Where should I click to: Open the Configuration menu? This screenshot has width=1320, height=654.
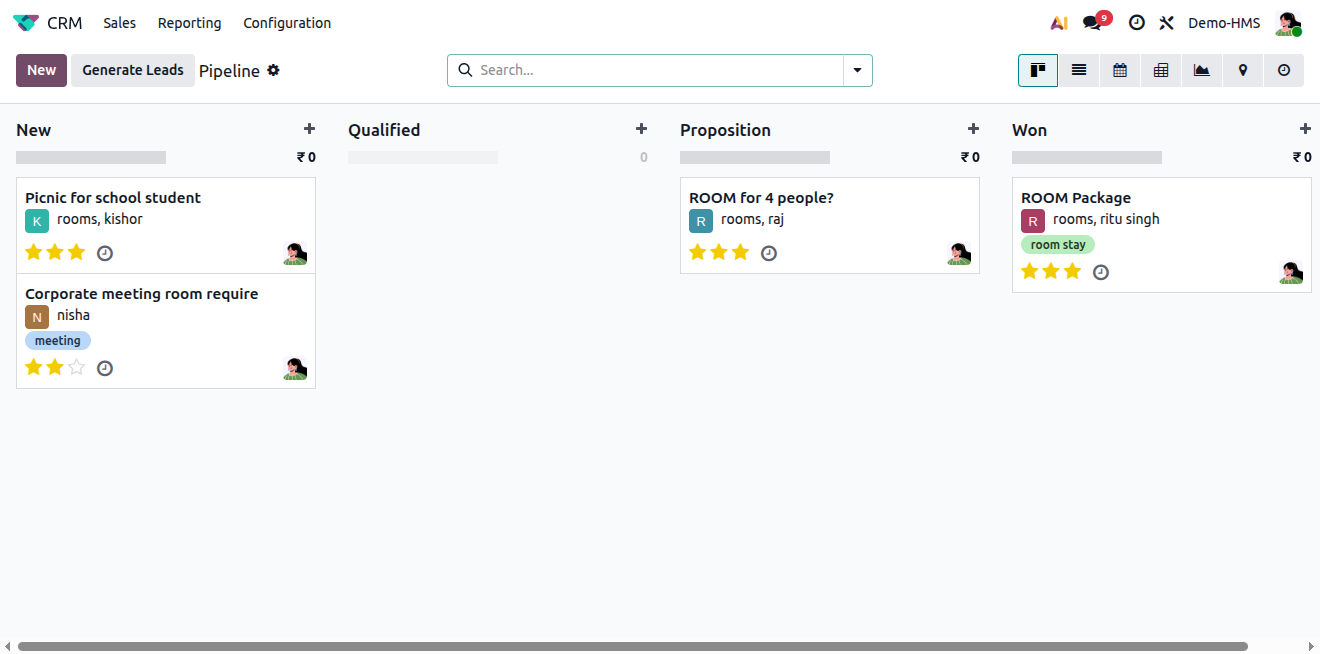coord(287,23)
